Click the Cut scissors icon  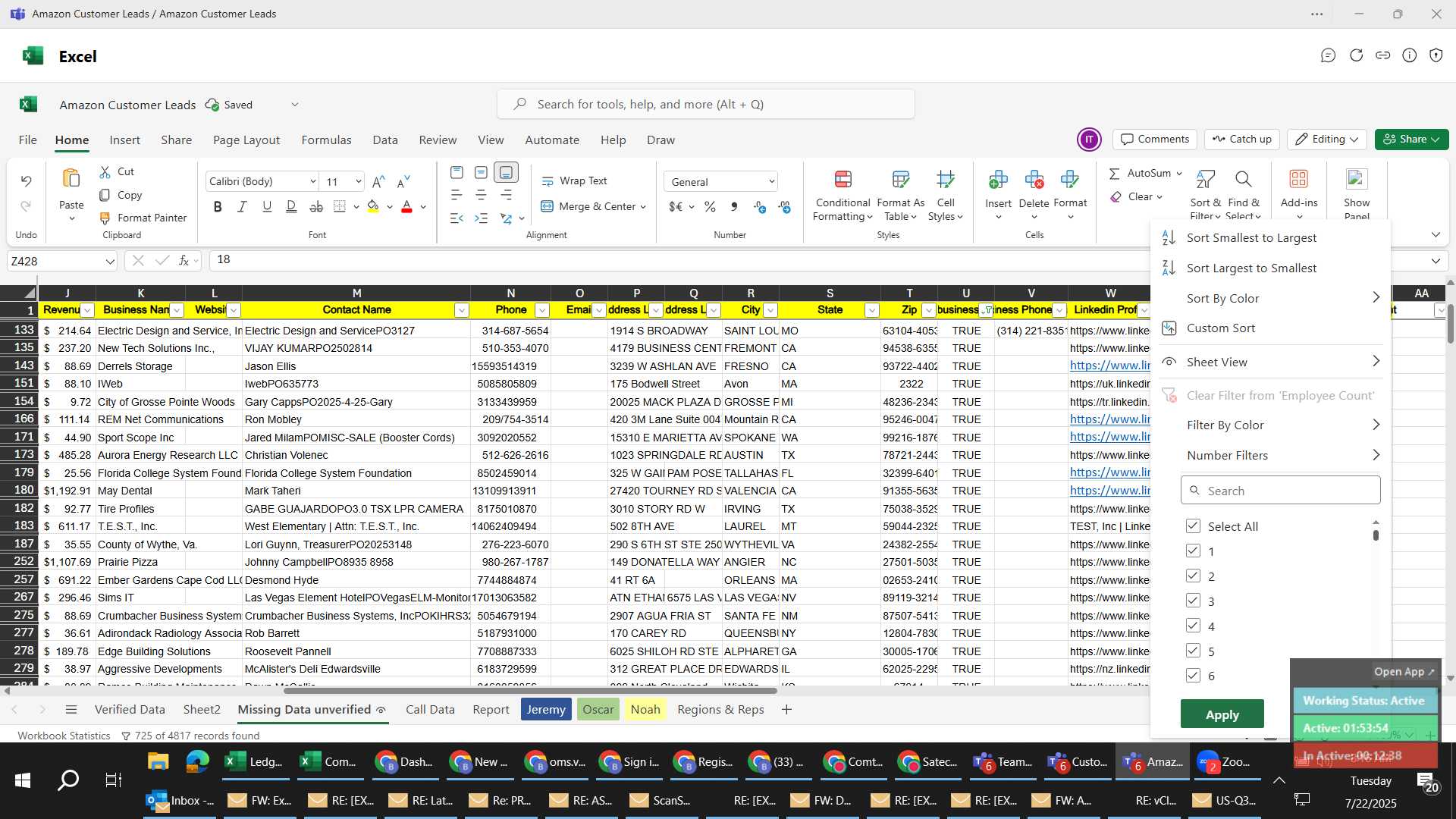coord(105,172)
